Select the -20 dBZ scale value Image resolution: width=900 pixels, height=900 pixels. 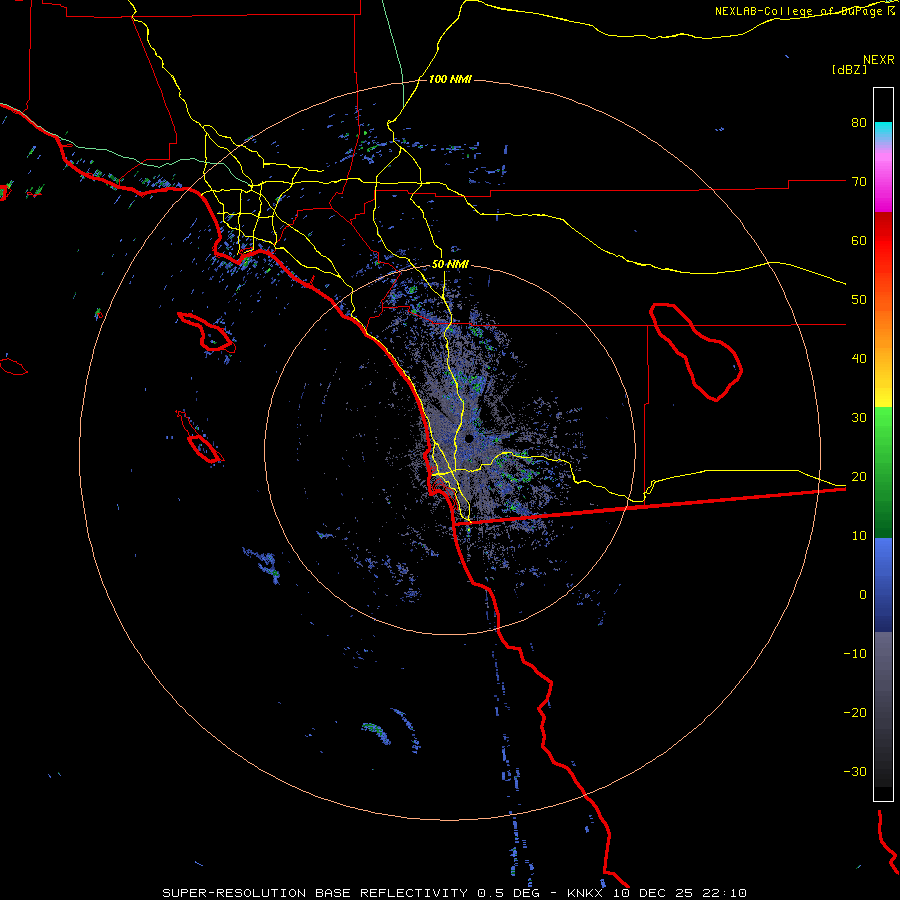click(x=855, y=713)
